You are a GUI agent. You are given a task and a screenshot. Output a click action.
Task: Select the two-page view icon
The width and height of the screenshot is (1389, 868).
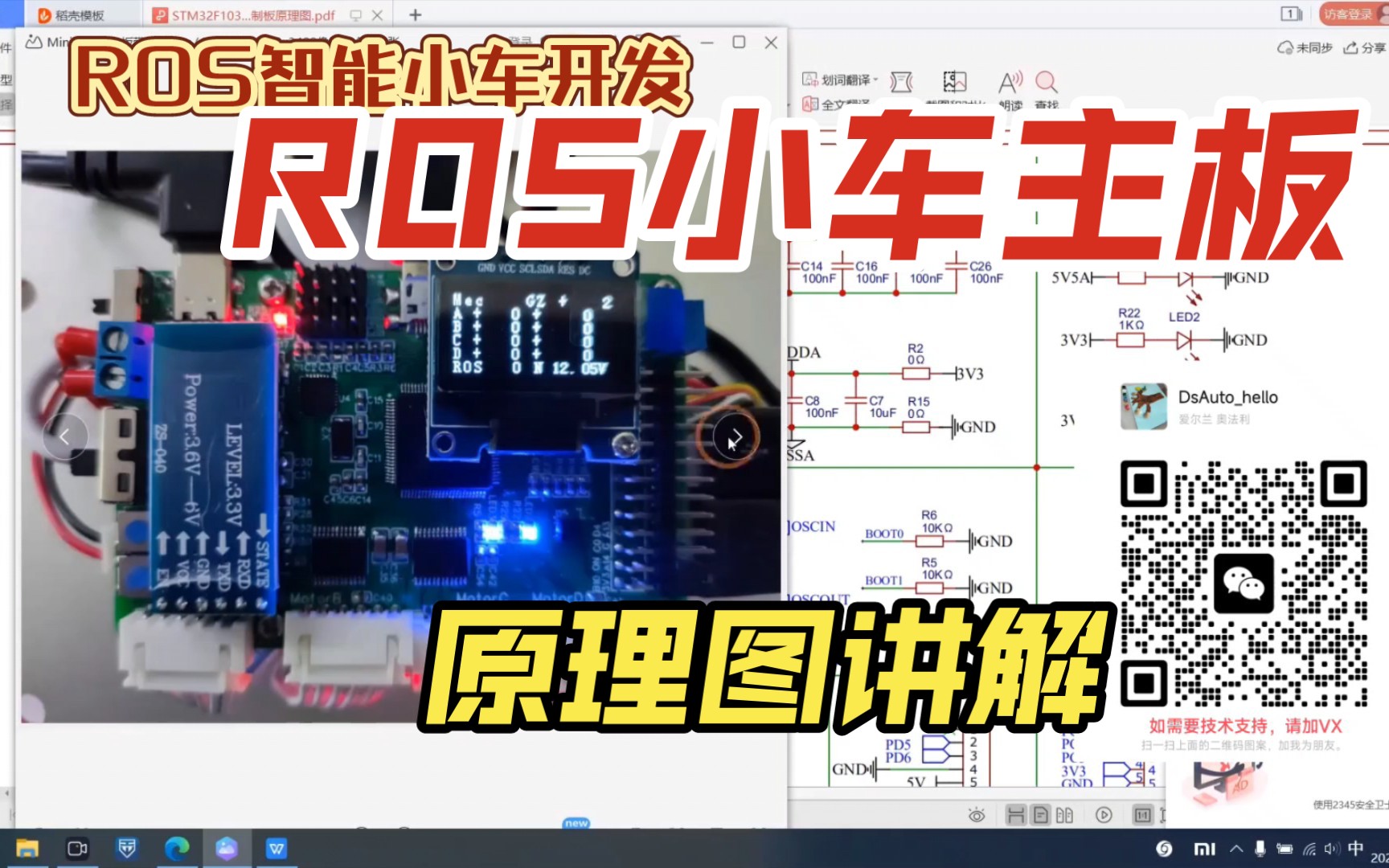tap(1065, 815)
